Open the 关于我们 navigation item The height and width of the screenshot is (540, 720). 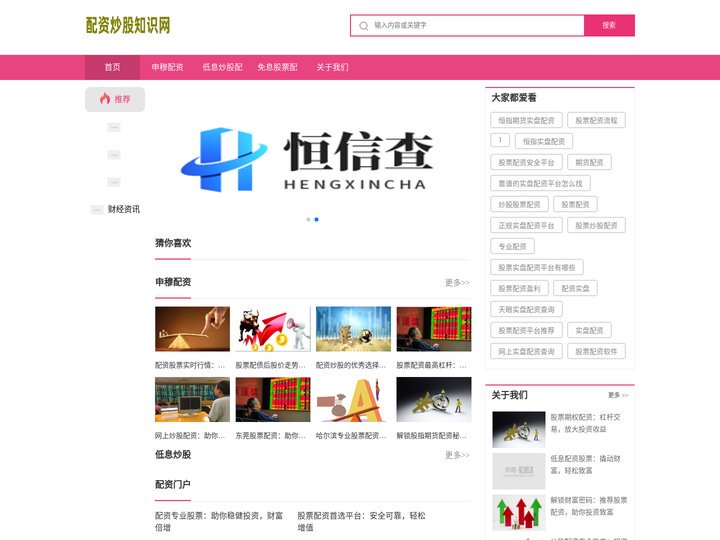332,67
